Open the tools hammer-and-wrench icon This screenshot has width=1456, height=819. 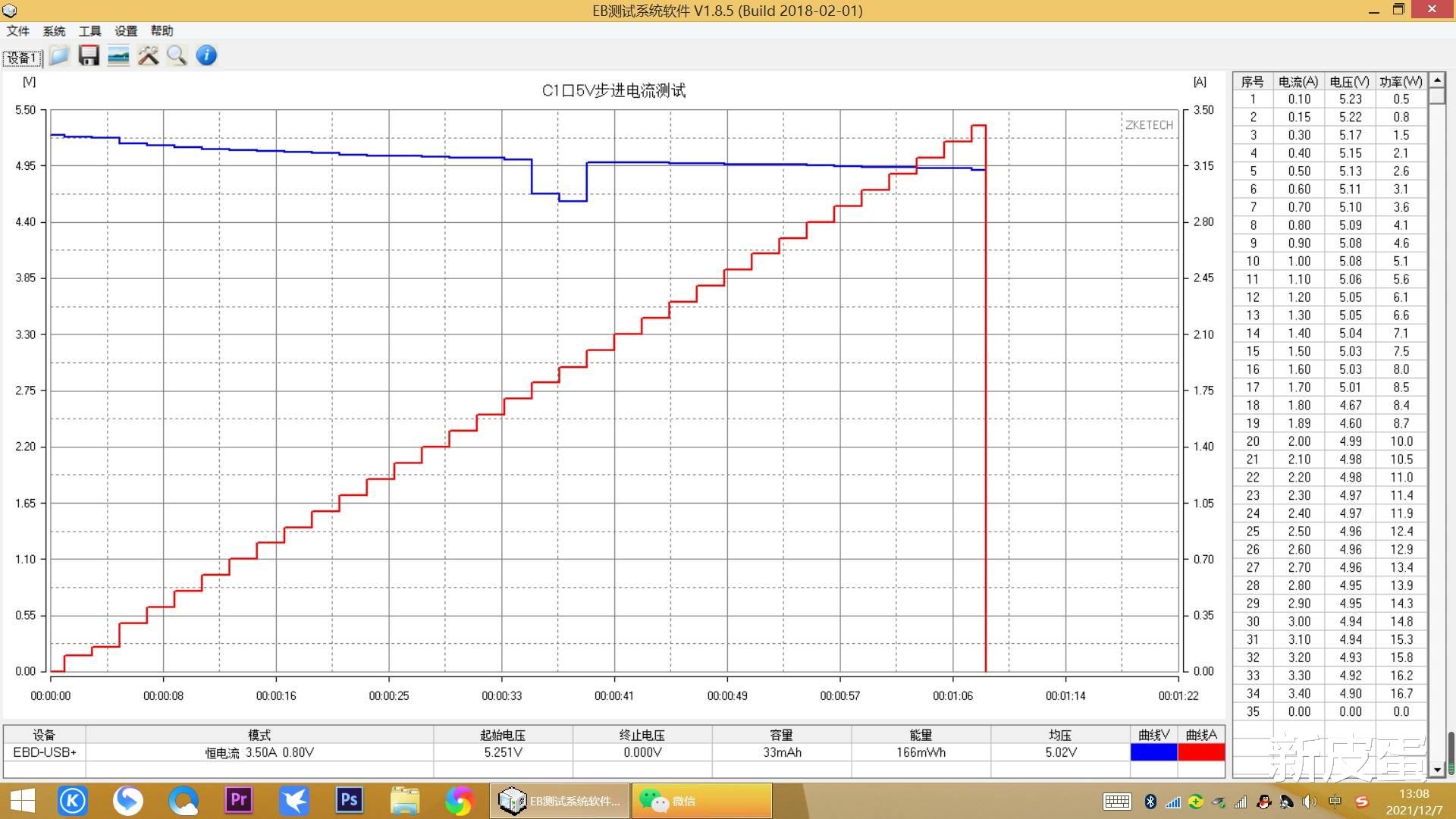click(148, 55)
